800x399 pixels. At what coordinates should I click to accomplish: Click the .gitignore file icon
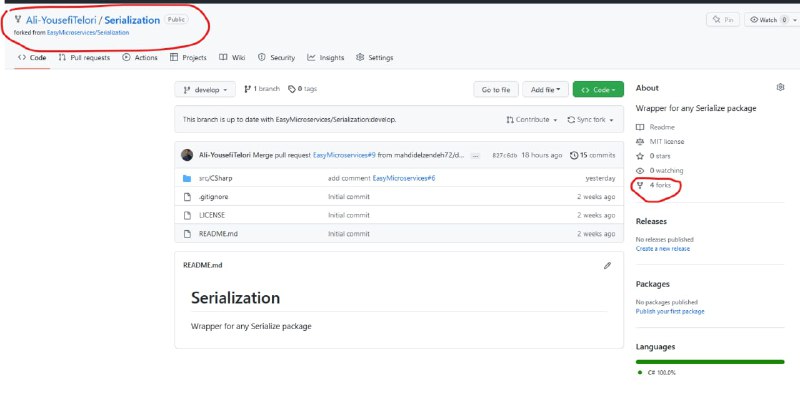pos(187,197)
